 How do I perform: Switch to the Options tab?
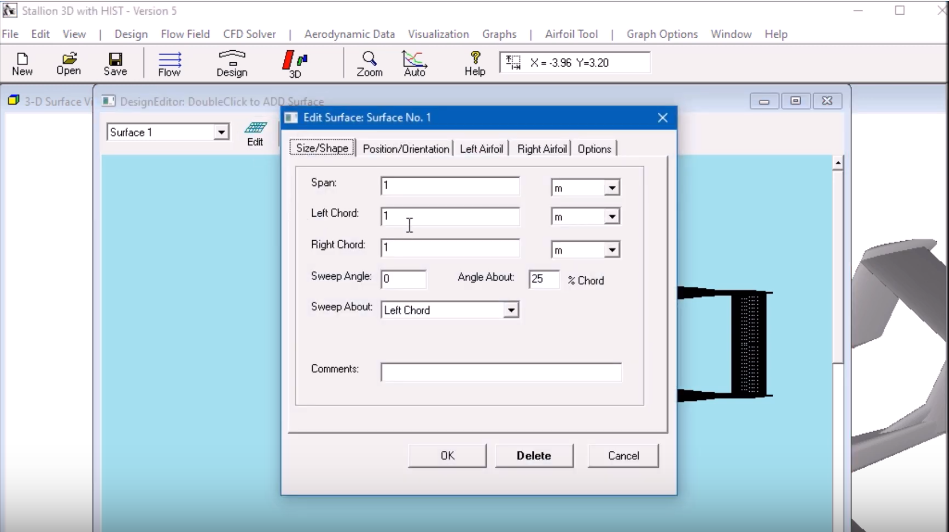594,149
